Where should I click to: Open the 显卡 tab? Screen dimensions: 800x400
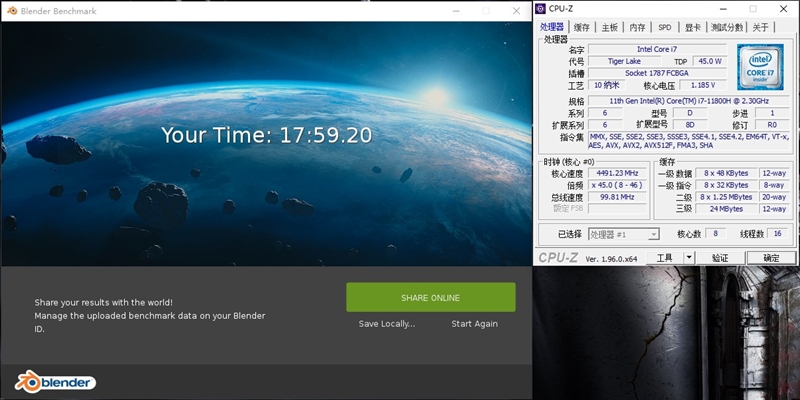693,28
